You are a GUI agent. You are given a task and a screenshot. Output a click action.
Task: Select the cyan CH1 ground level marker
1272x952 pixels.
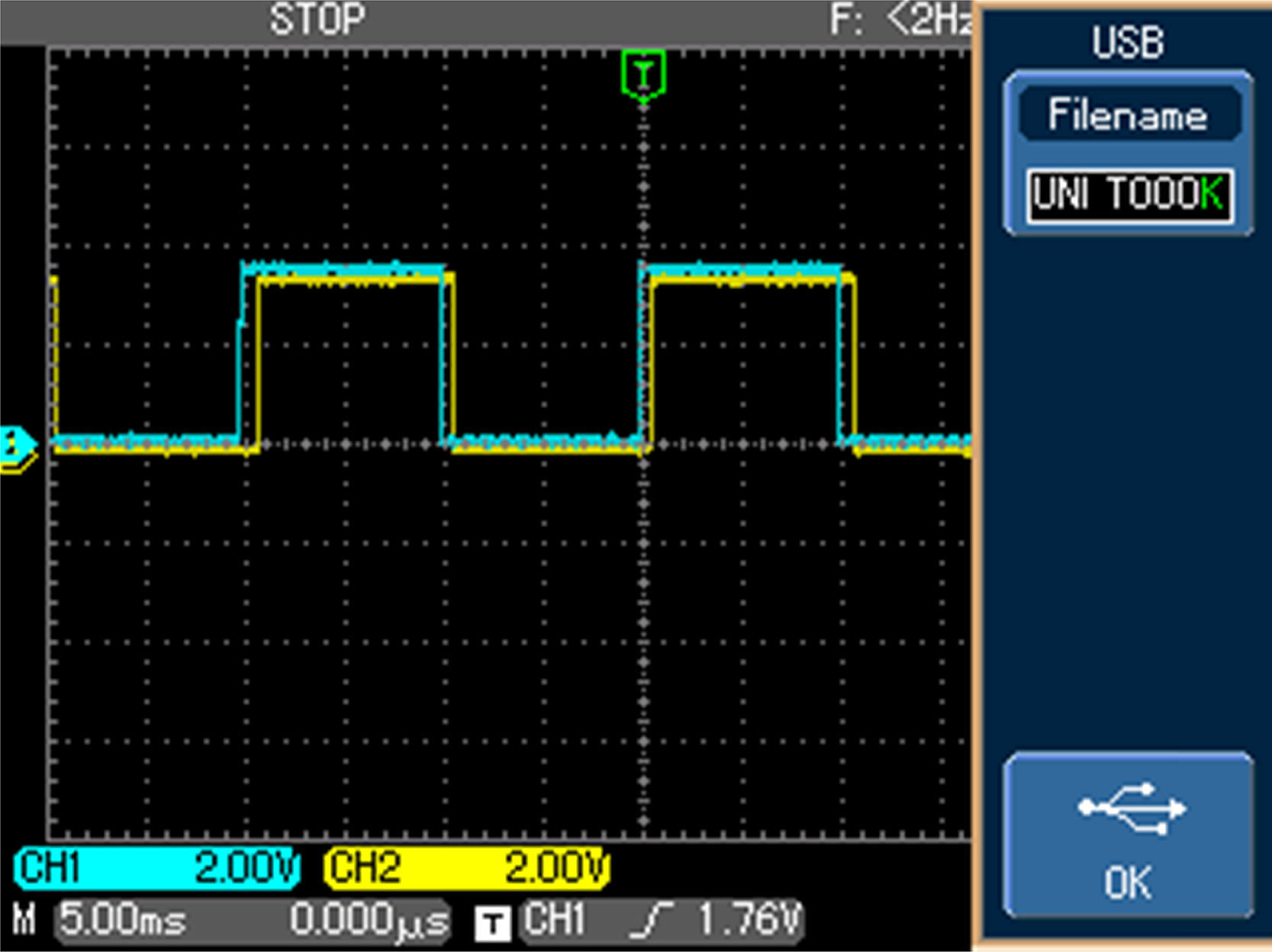coord(17,443)
